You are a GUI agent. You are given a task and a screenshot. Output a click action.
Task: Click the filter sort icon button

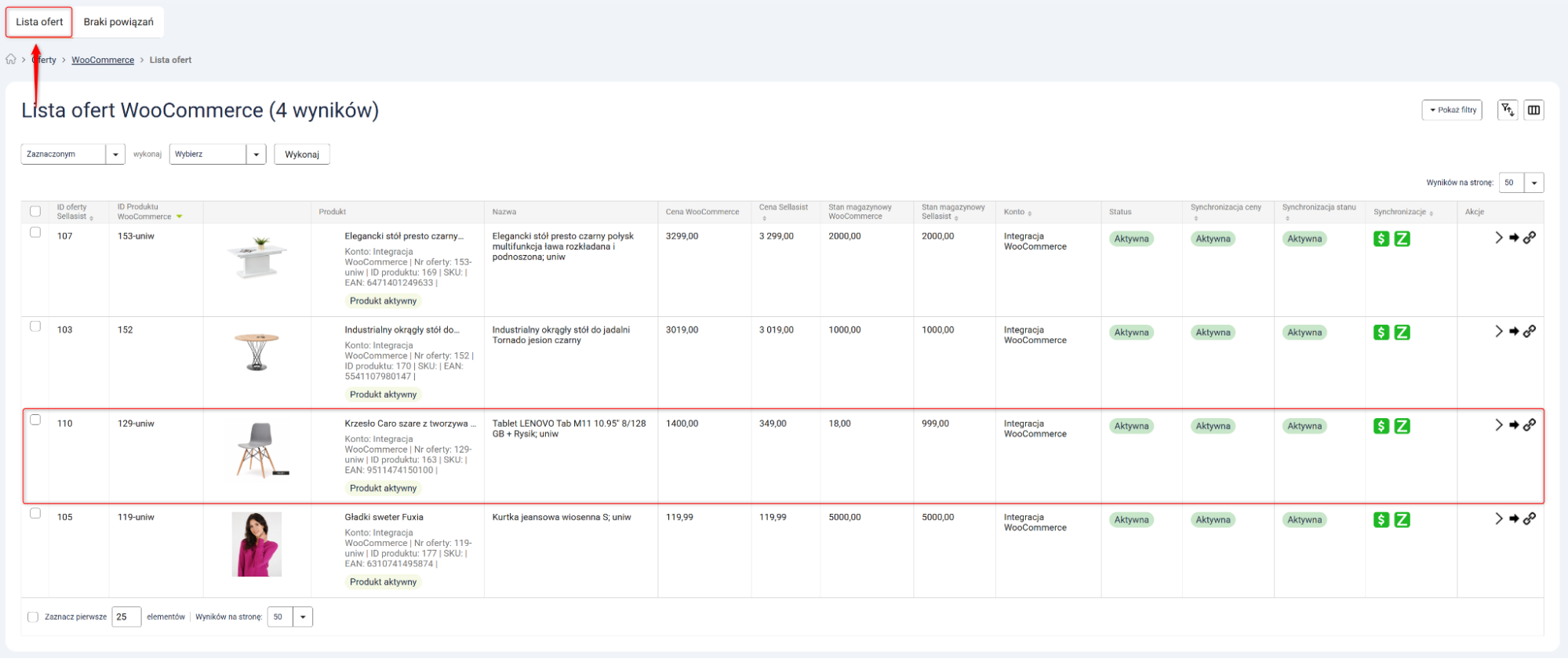pyautogui.click(x=1507, y=111)
